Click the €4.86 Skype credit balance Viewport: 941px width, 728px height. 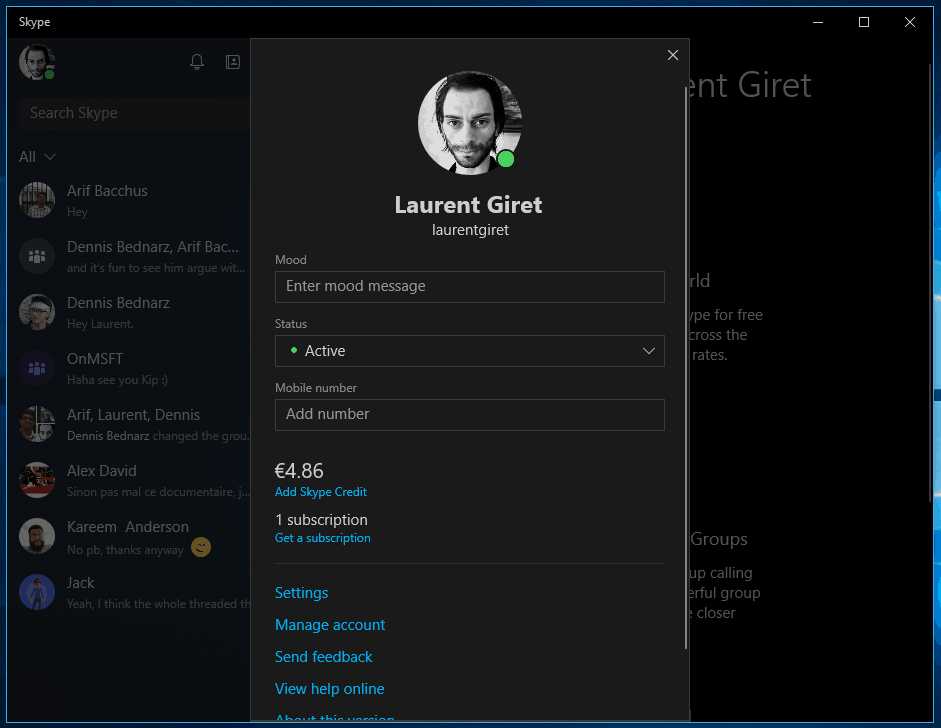[x=299, y=471]
